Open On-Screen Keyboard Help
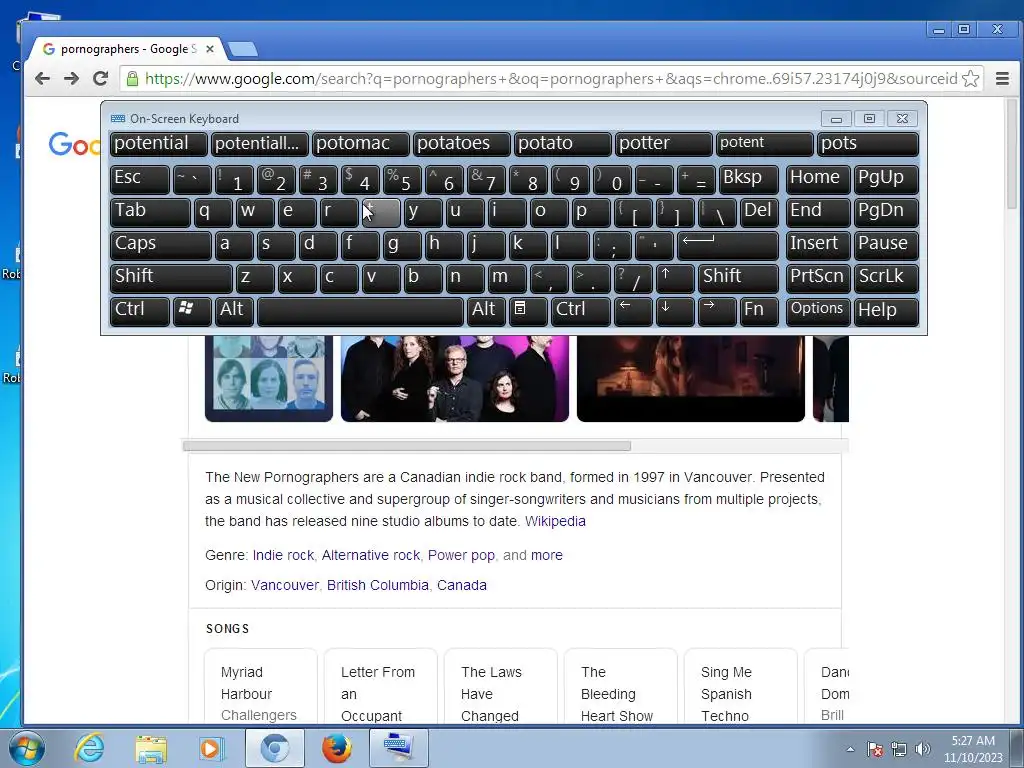This screenshot has width=1024, height=768. coord(886,311)
